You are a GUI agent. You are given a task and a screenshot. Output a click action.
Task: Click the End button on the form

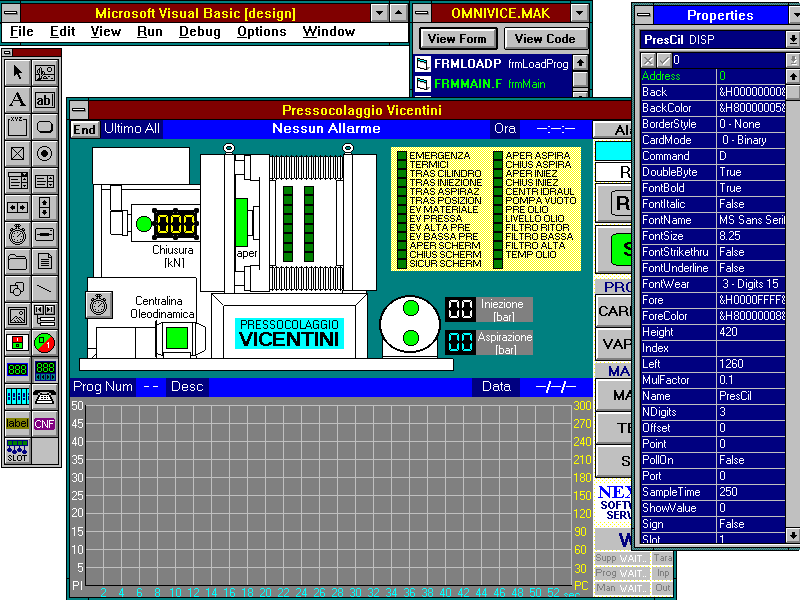tap(84, 130)
